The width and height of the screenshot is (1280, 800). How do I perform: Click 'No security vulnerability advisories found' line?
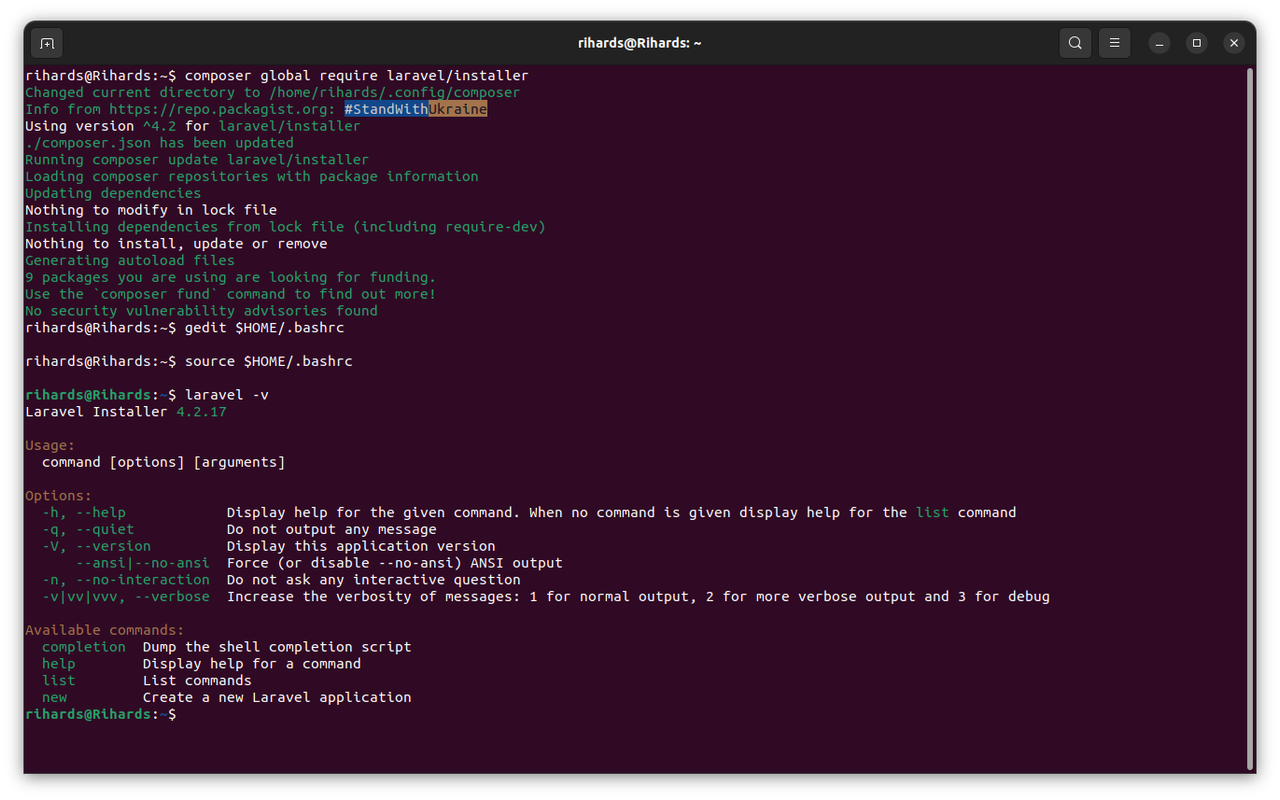click(202, 311)
